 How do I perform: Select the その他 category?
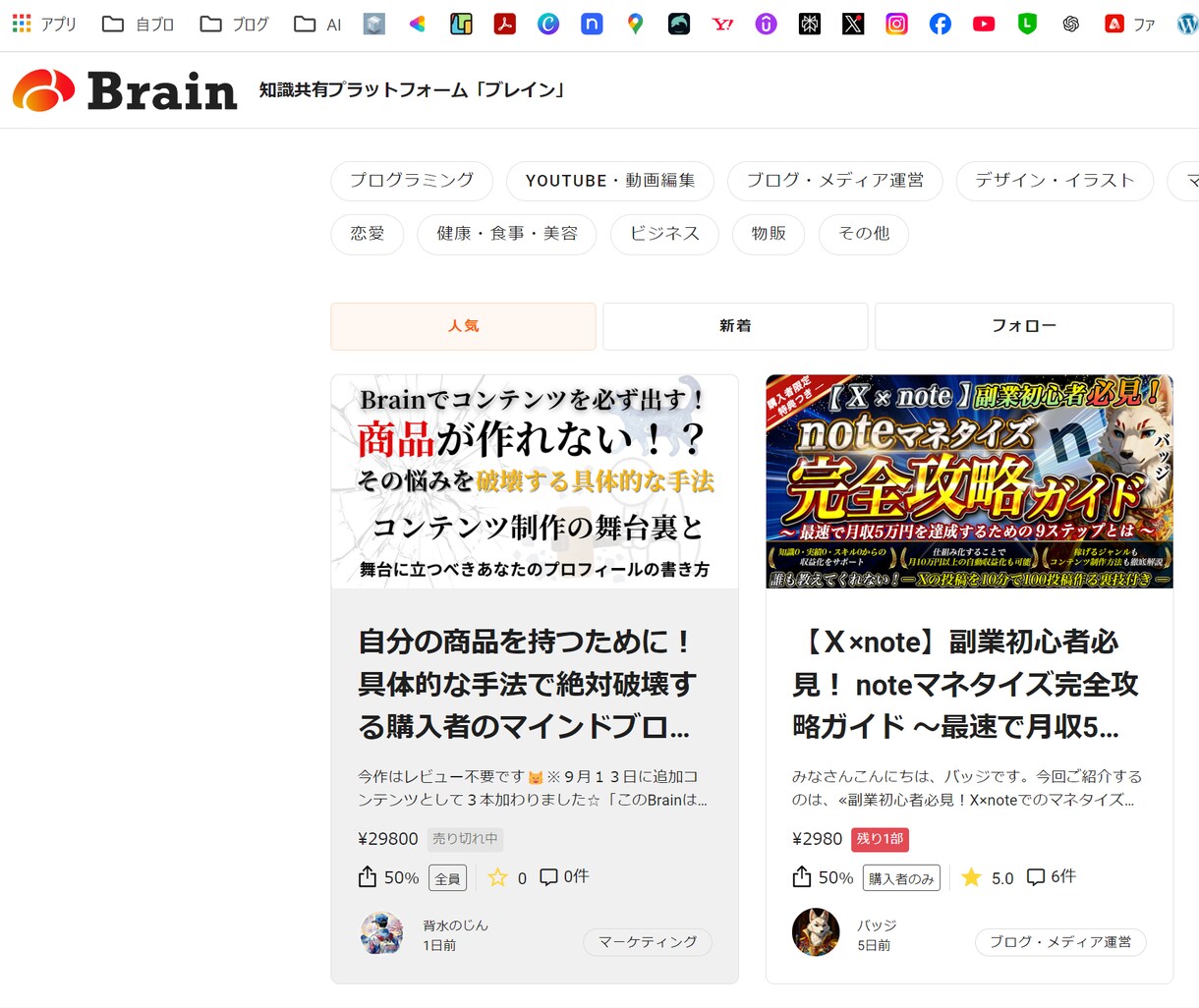pos(864,234)
